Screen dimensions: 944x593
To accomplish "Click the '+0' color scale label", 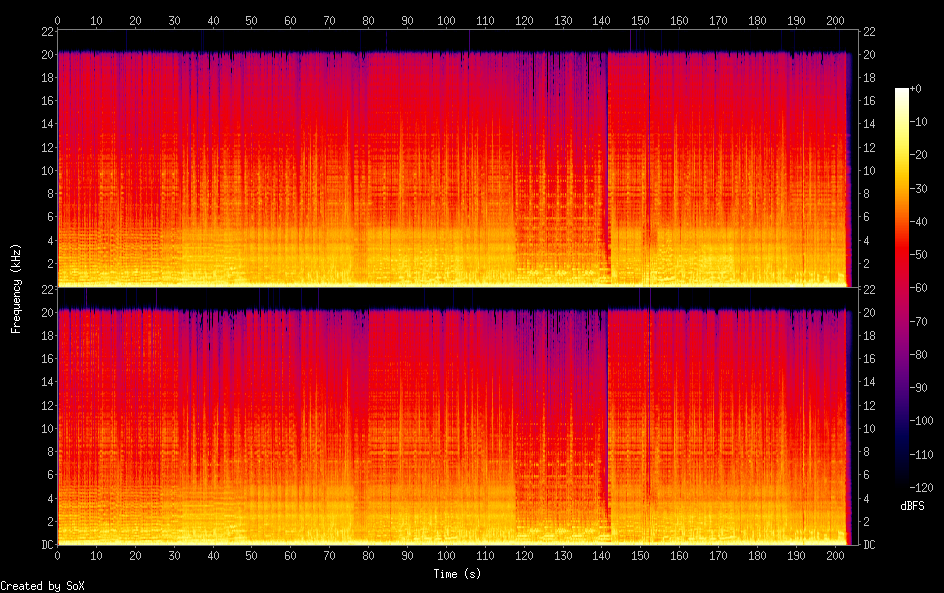I will 915,88.
